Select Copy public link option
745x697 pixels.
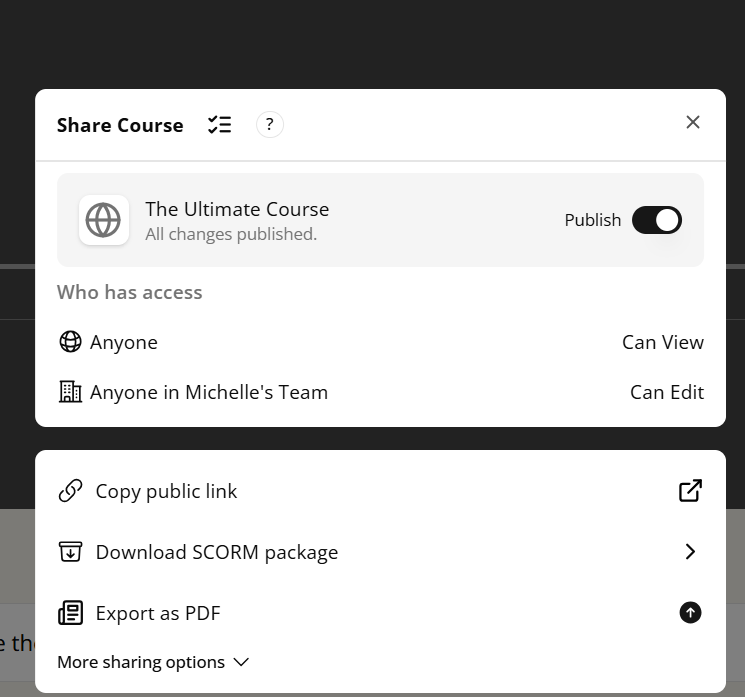[x=380, y=491]
